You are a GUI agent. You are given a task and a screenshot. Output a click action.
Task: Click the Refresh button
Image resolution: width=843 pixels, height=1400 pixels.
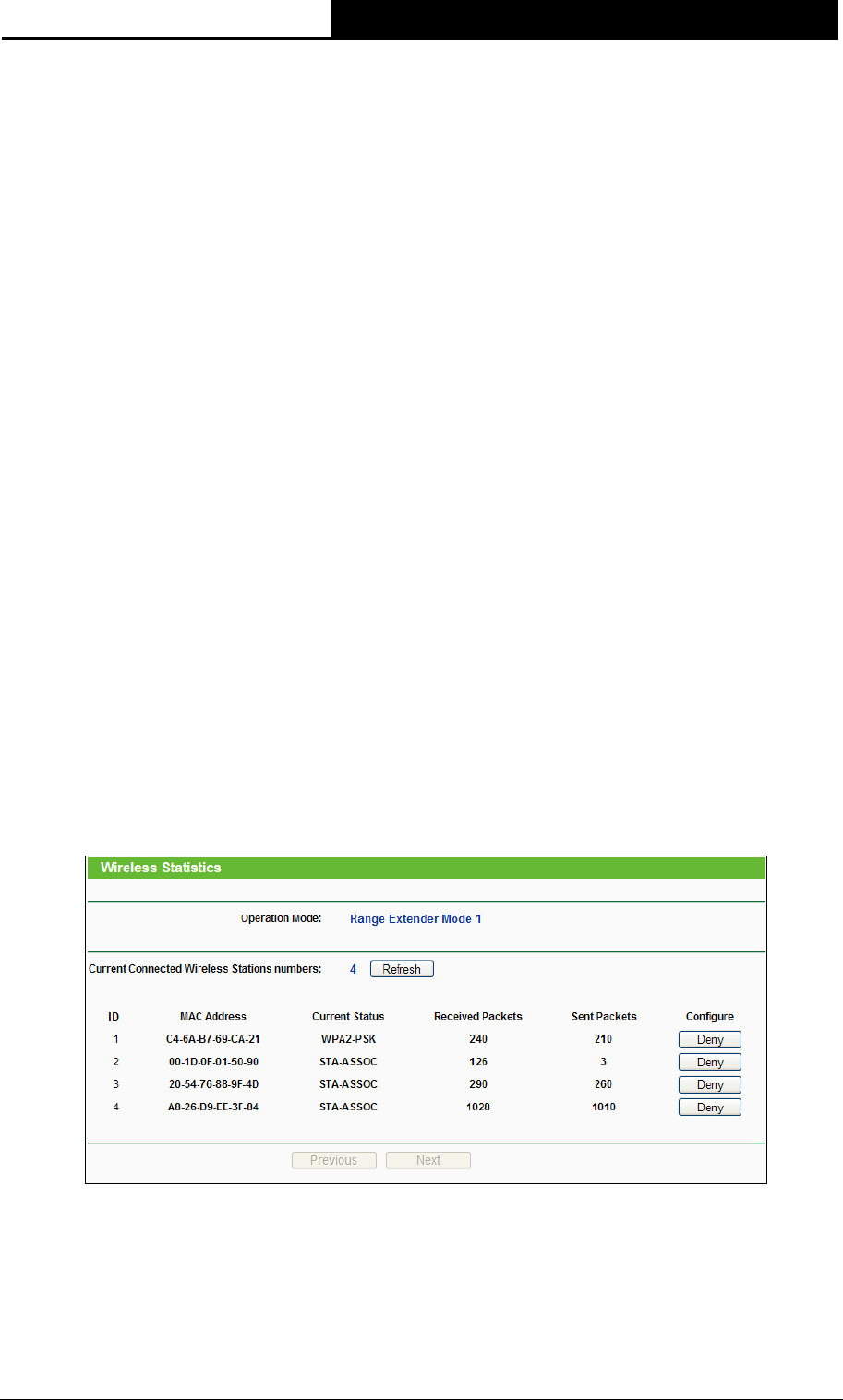tap(402, 969)
